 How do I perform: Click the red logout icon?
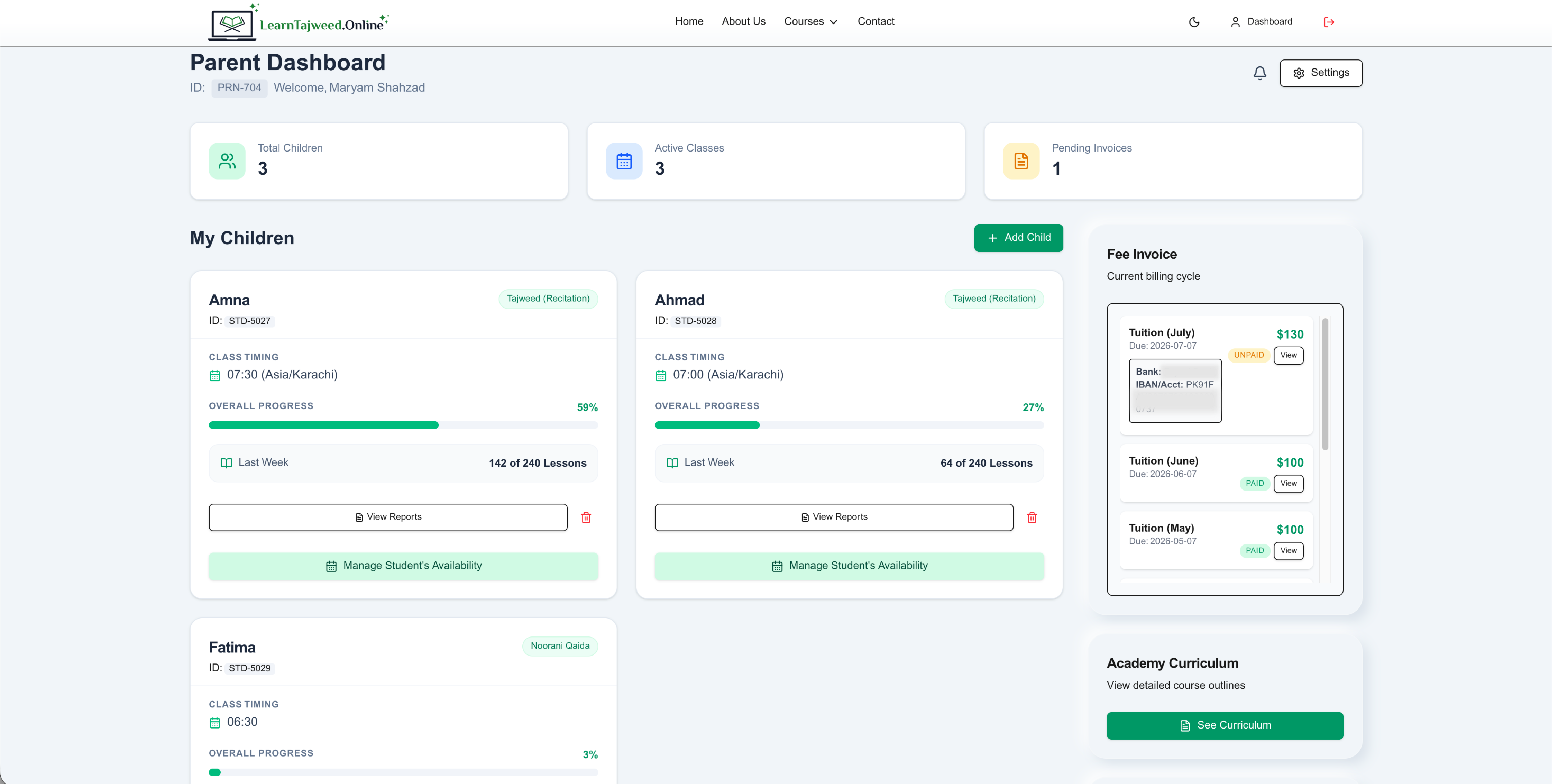click(x=1328, y=22)
